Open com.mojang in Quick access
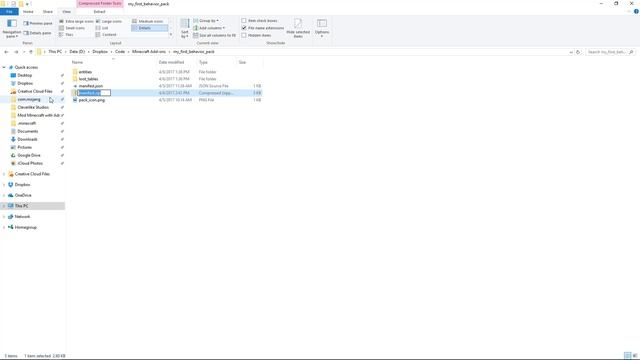The height and width of the screenshot is (360, 640). [x=29, y=99]
